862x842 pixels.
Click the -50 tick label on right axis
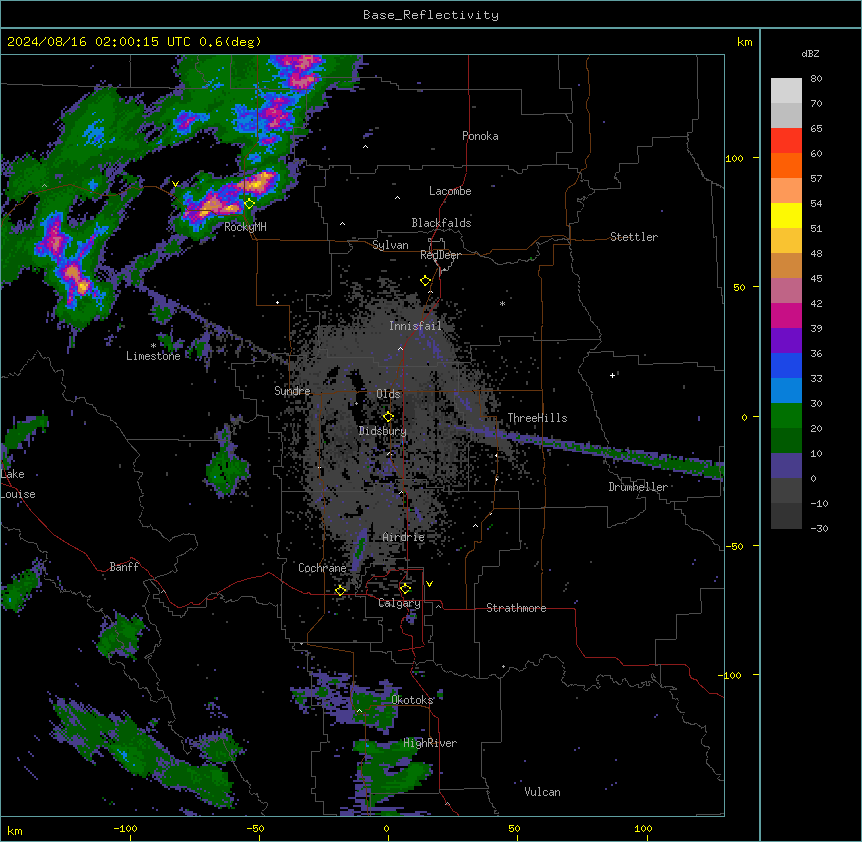click(734, 546)
